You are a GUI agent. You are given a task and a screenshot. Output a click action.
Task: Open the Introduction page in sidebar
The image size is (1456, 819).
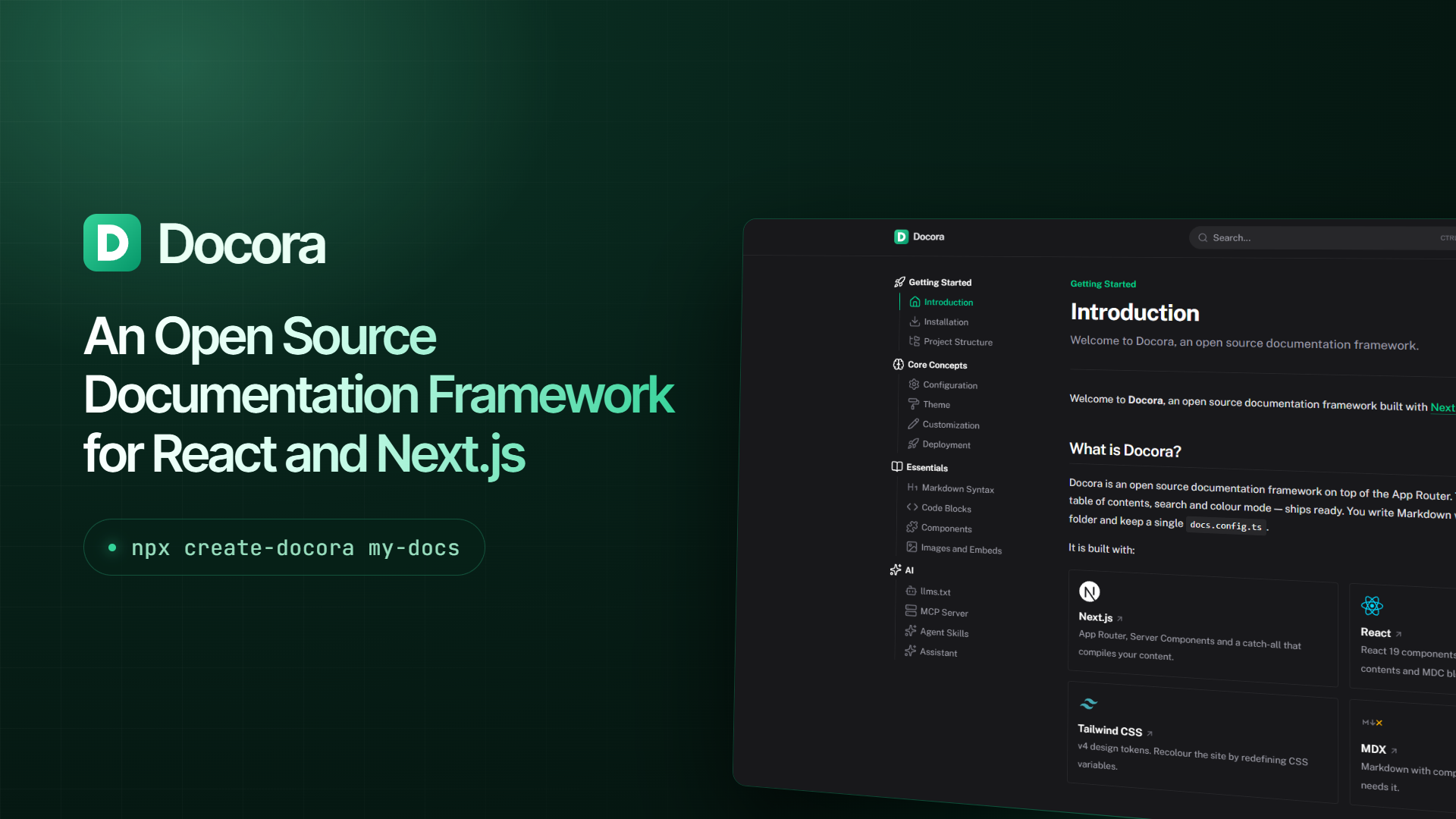coord(948,302)
